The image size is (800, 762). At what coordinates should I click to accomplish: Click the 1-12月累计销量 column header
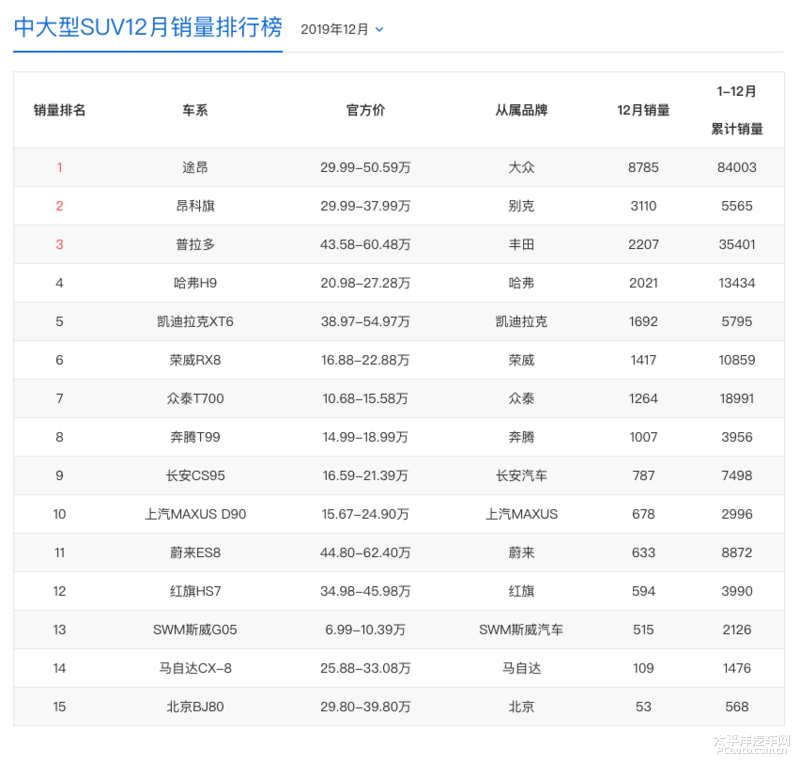pos(737,110)
